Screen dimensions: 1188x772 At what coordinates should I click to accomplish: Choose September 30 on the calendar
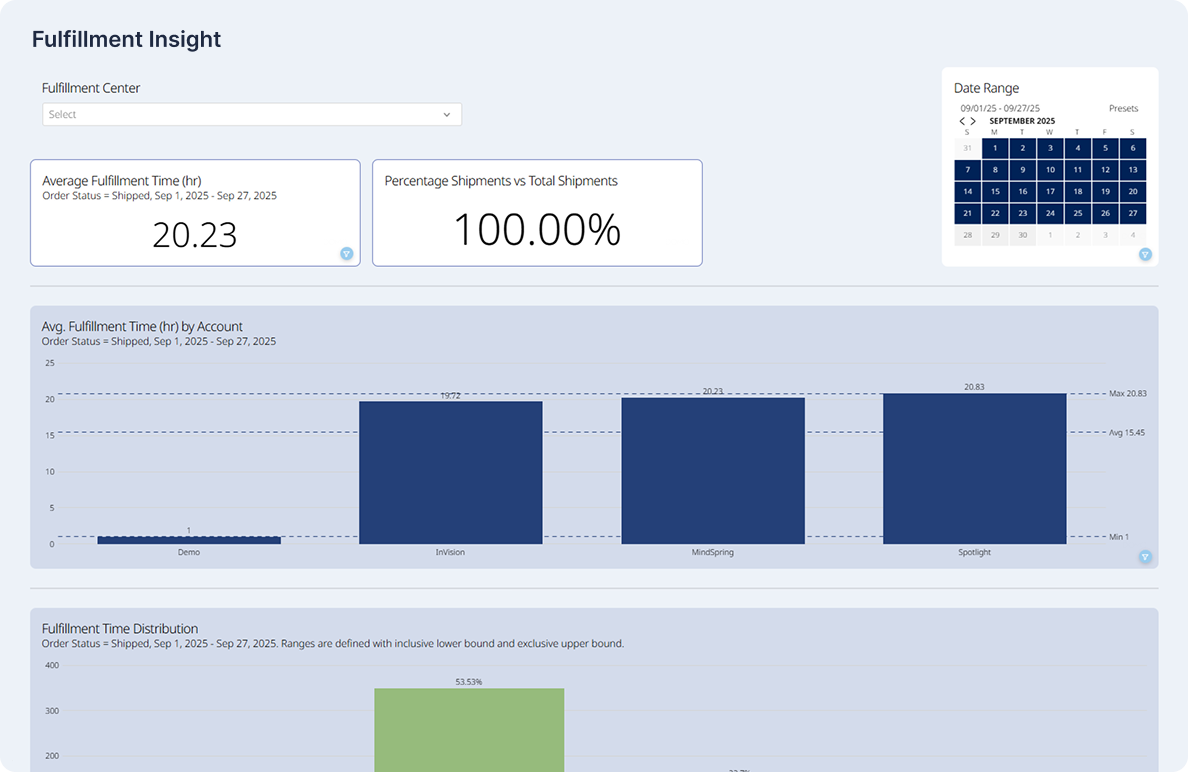[x=1022, y=235]
